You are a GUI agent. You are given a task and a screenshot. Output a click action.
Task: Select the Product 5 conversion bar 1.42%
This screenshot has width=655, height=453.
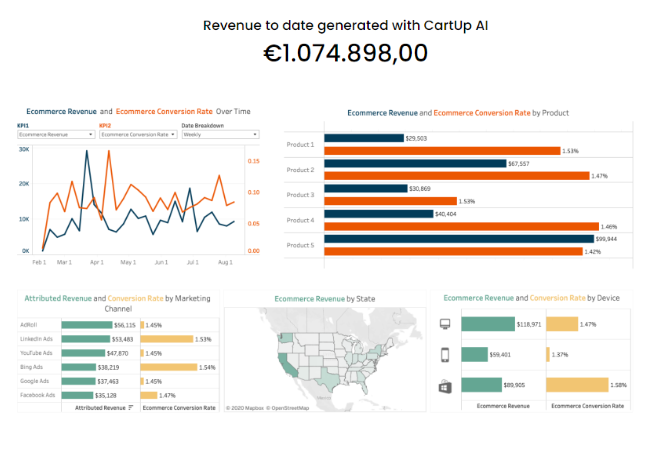point(453,252)
